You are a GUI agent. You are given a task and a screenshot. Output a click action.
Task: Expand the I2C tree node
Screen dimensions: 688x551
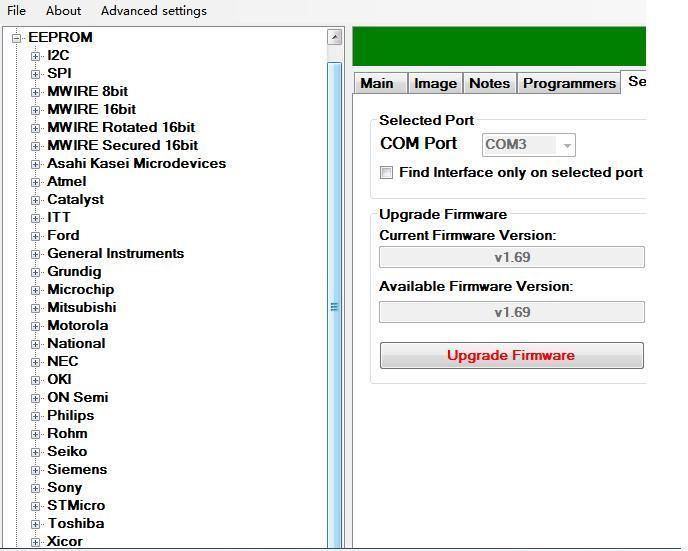(x=36, y=56)
